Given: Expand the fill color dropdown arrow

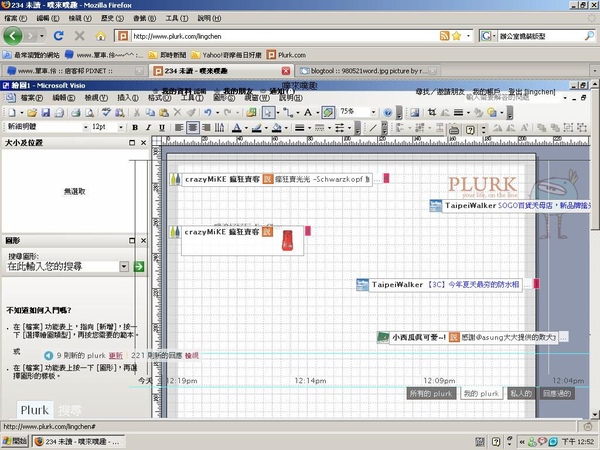Looking at the screenshot, I should [x=286, y=128].
